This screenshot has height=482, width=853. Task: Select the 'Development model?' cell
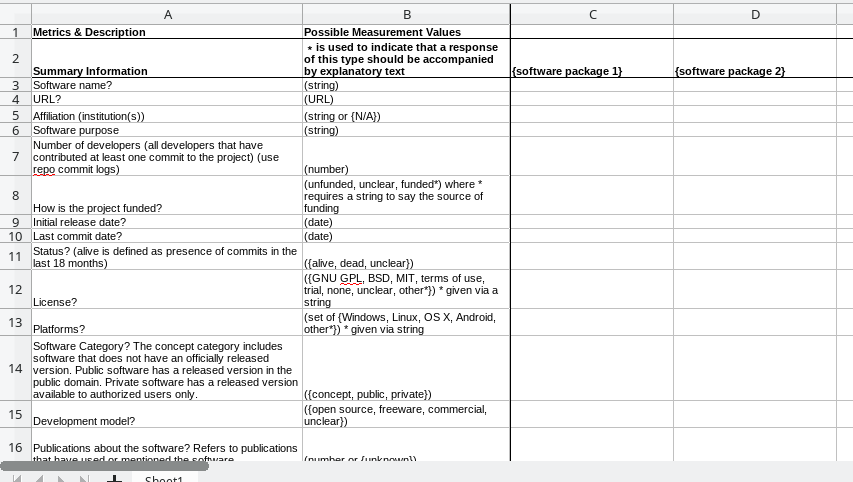pos(167,415)
